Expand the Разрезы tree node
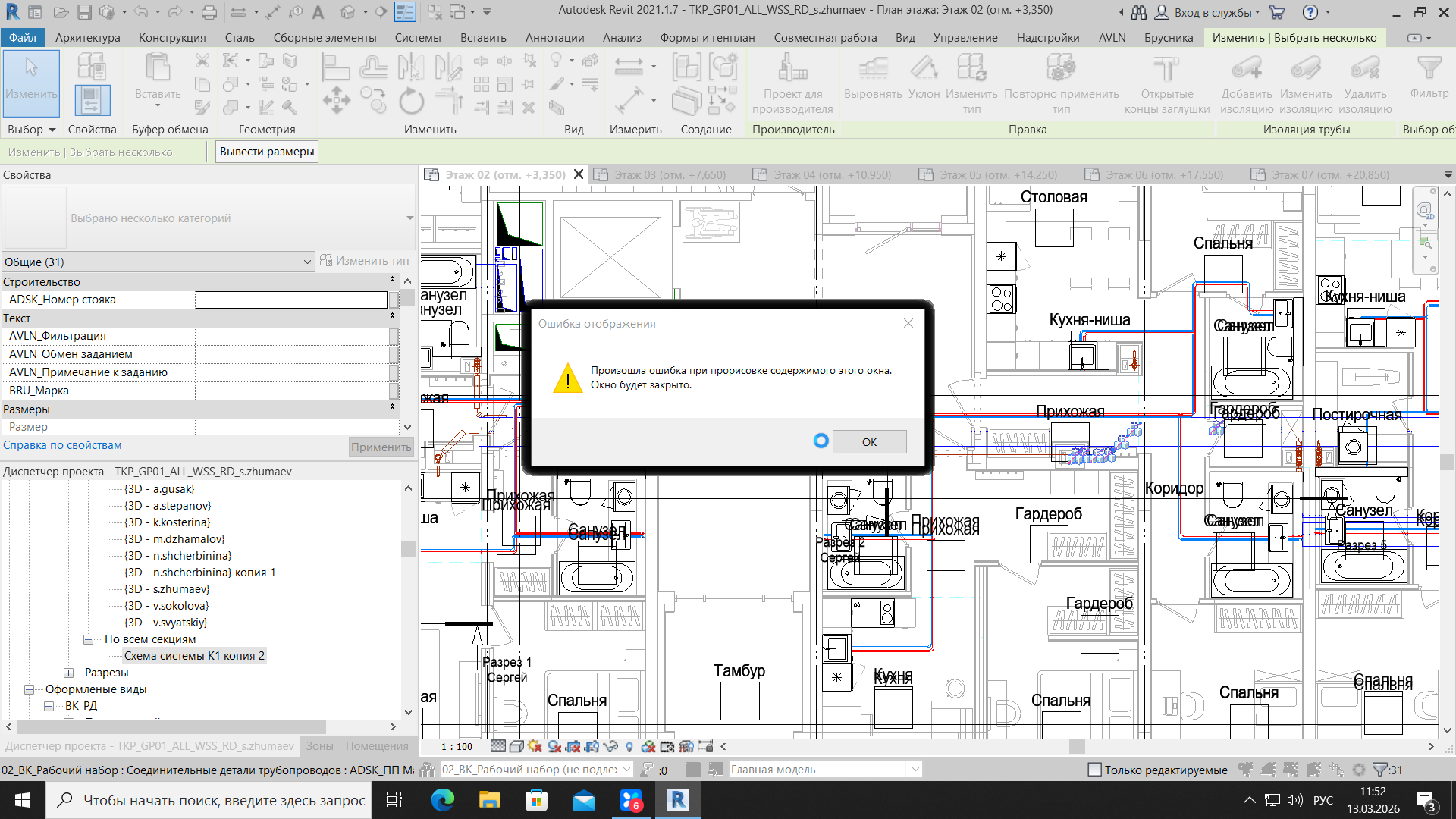This screenshot has height=819, width=1456. point(69,673)
